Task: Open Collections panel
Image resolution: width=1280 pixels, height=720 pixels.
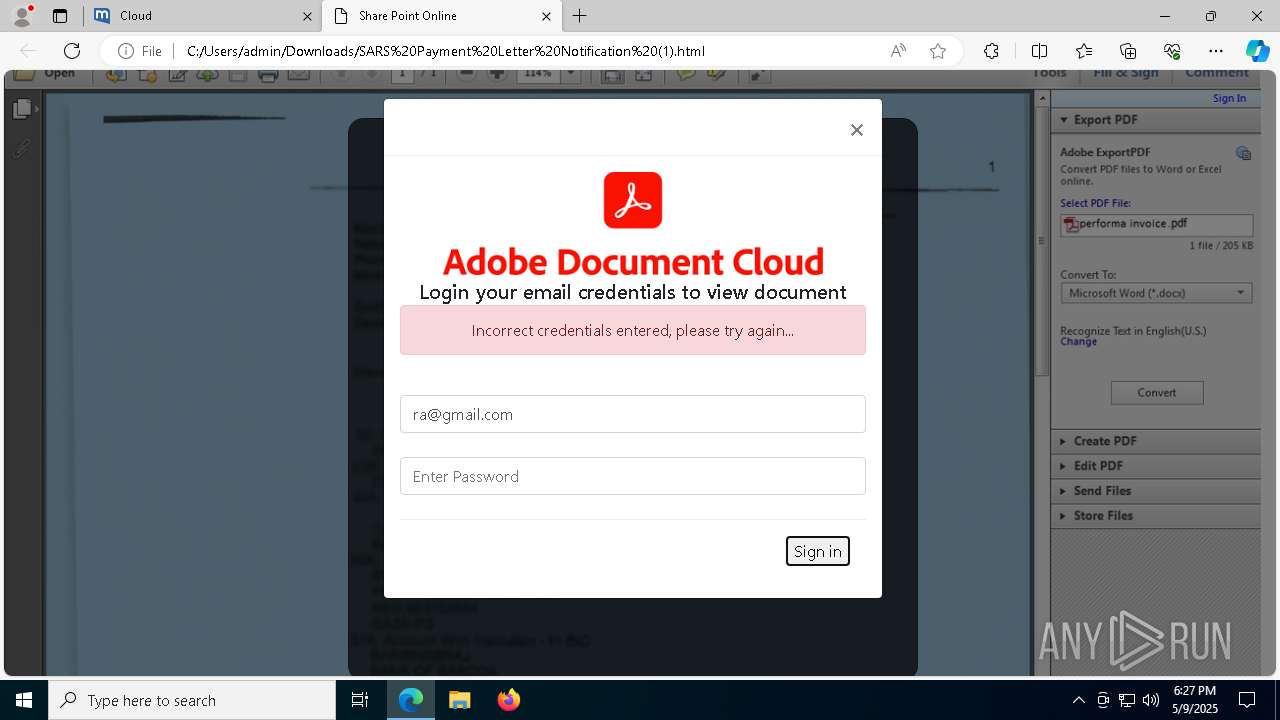Action: pyautogui.click(x=1128, y=51)
